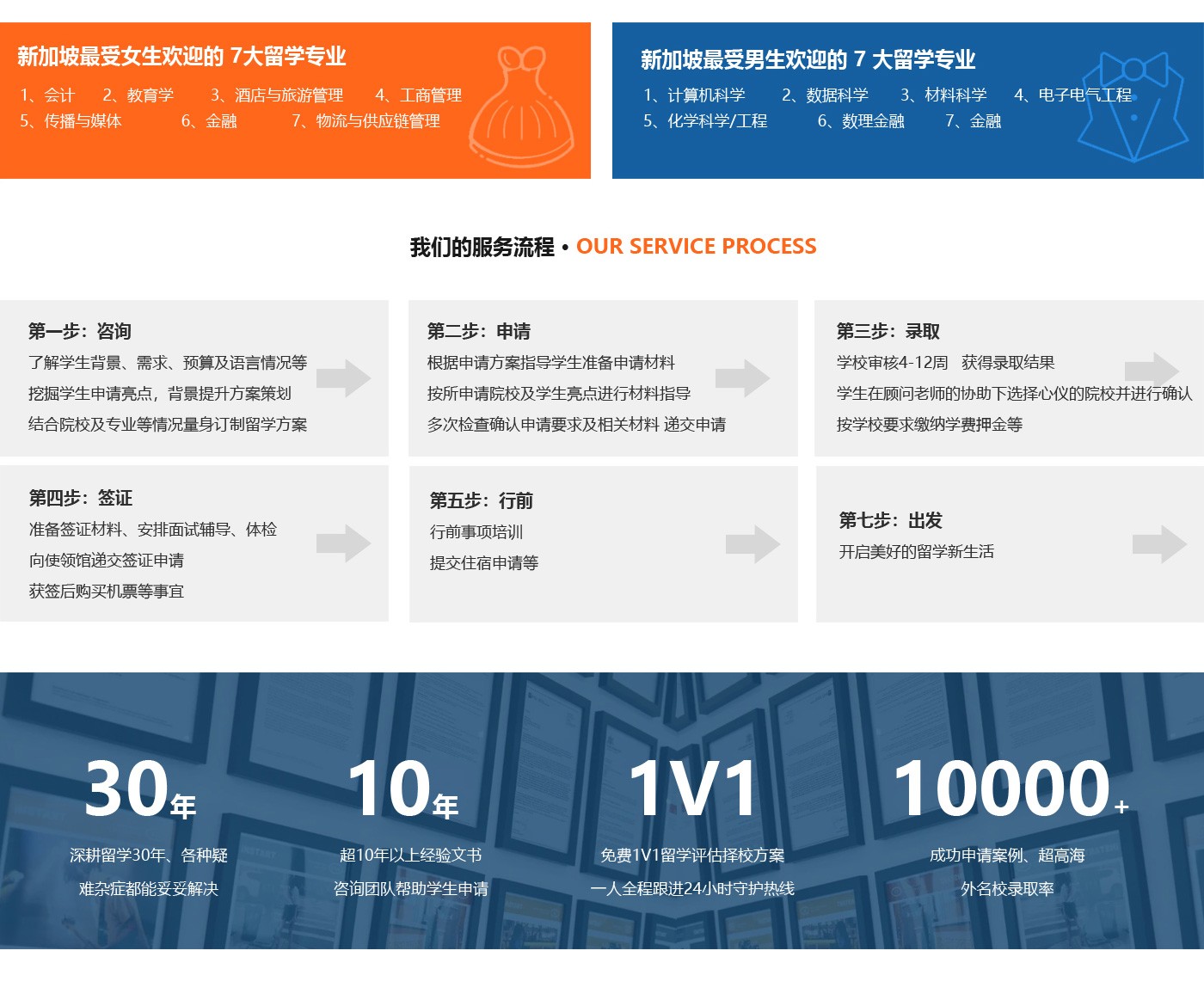Select the 第二步：申请 heading
Screen dimensions: 1204x1006
click(x=479, y=332)
